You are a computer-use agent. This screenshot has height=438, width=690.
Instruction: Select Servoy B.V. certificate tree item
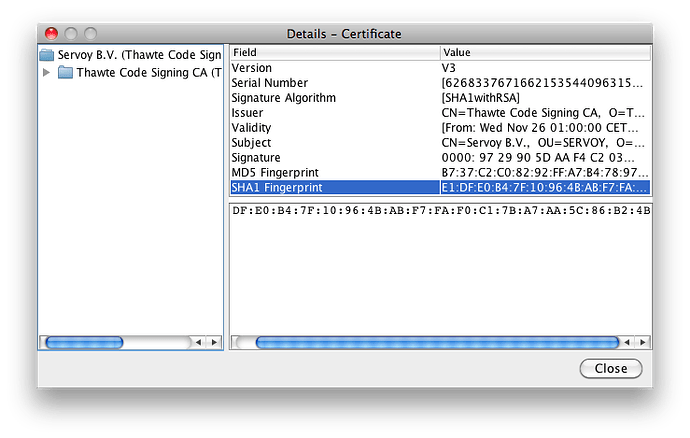click(139, 55)
